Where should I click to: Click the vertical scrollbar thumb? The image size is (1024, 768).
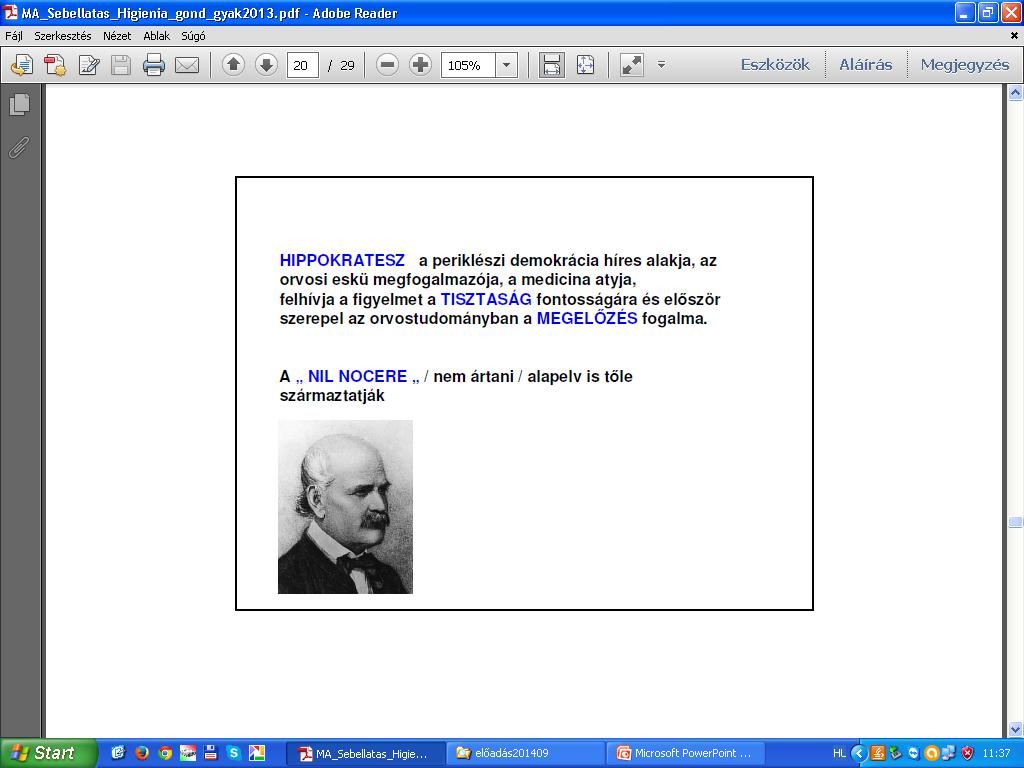point(1016,522)
